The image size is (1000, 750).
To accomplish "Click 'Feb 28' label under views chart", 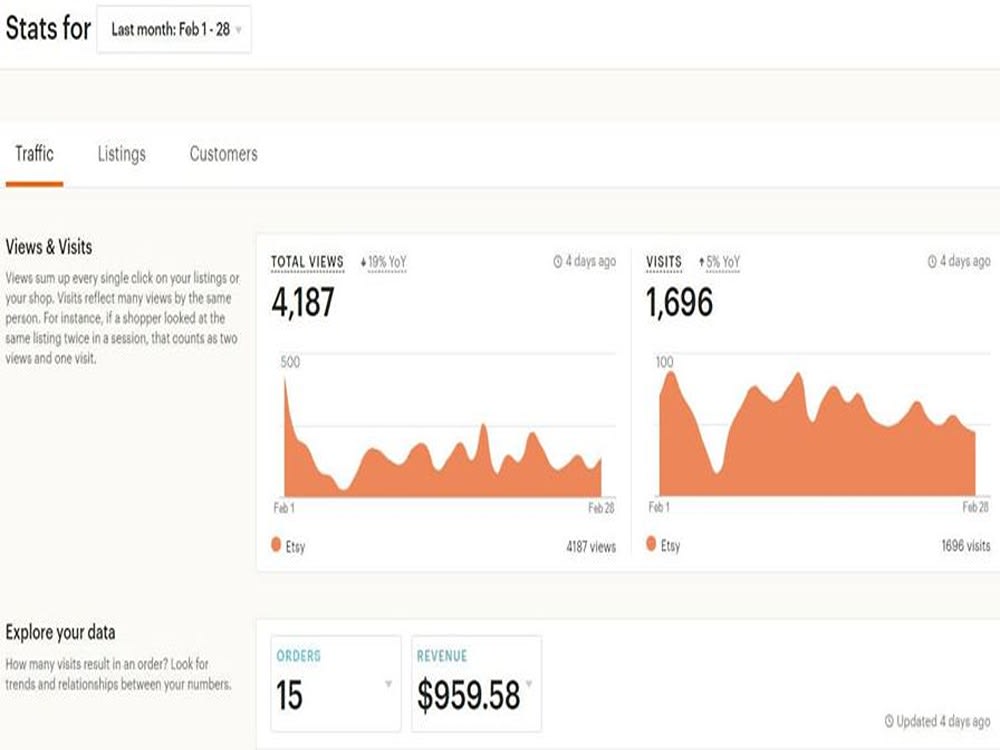I will click(x=601, y=508).
